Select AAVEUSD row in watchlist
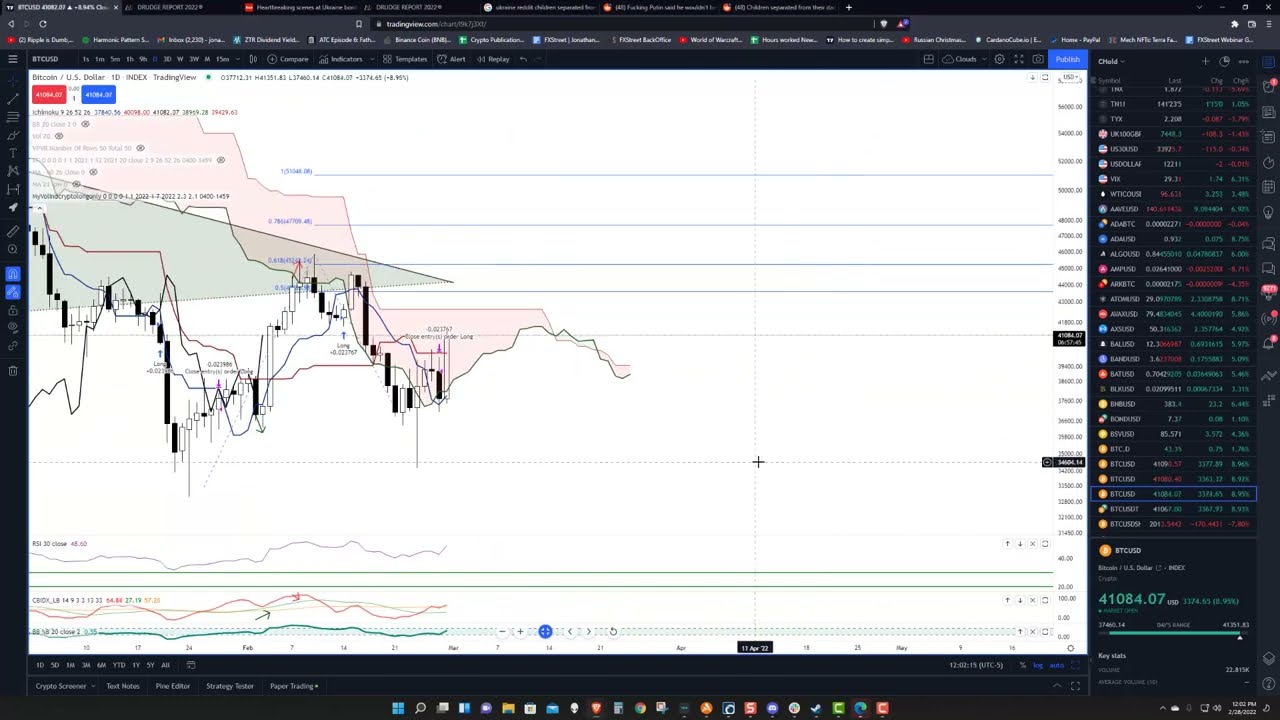Viewport: 1280px width, 720px height. [x=1172, y=209]
